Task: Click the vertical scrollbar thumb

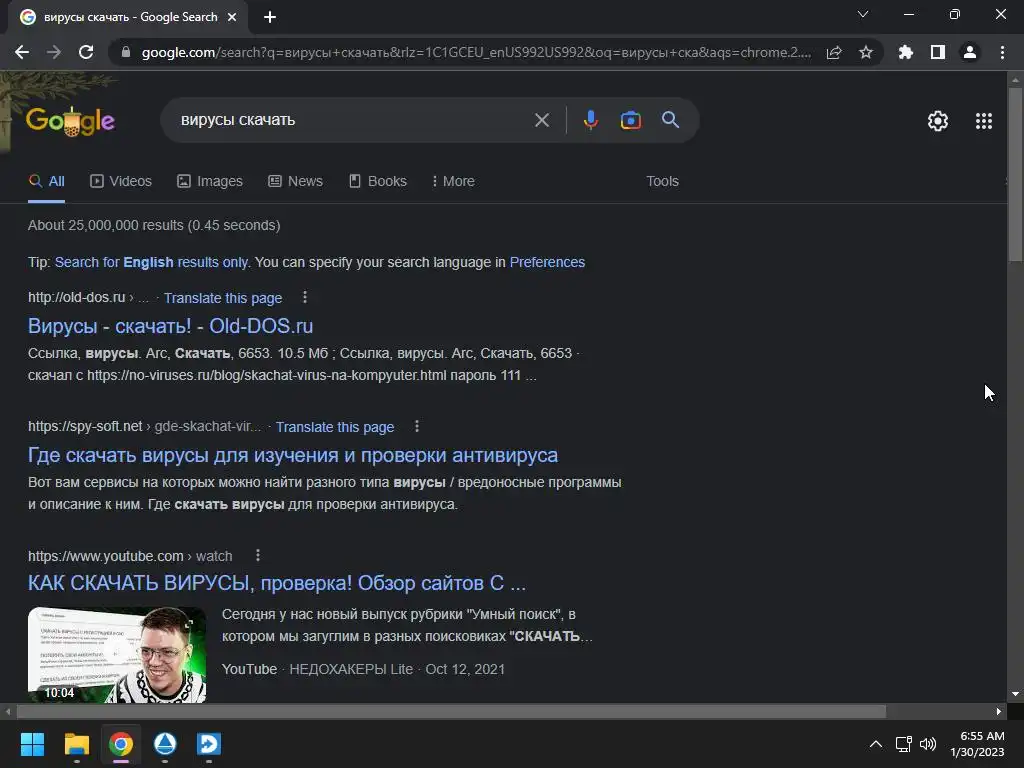Action: 1015,174
